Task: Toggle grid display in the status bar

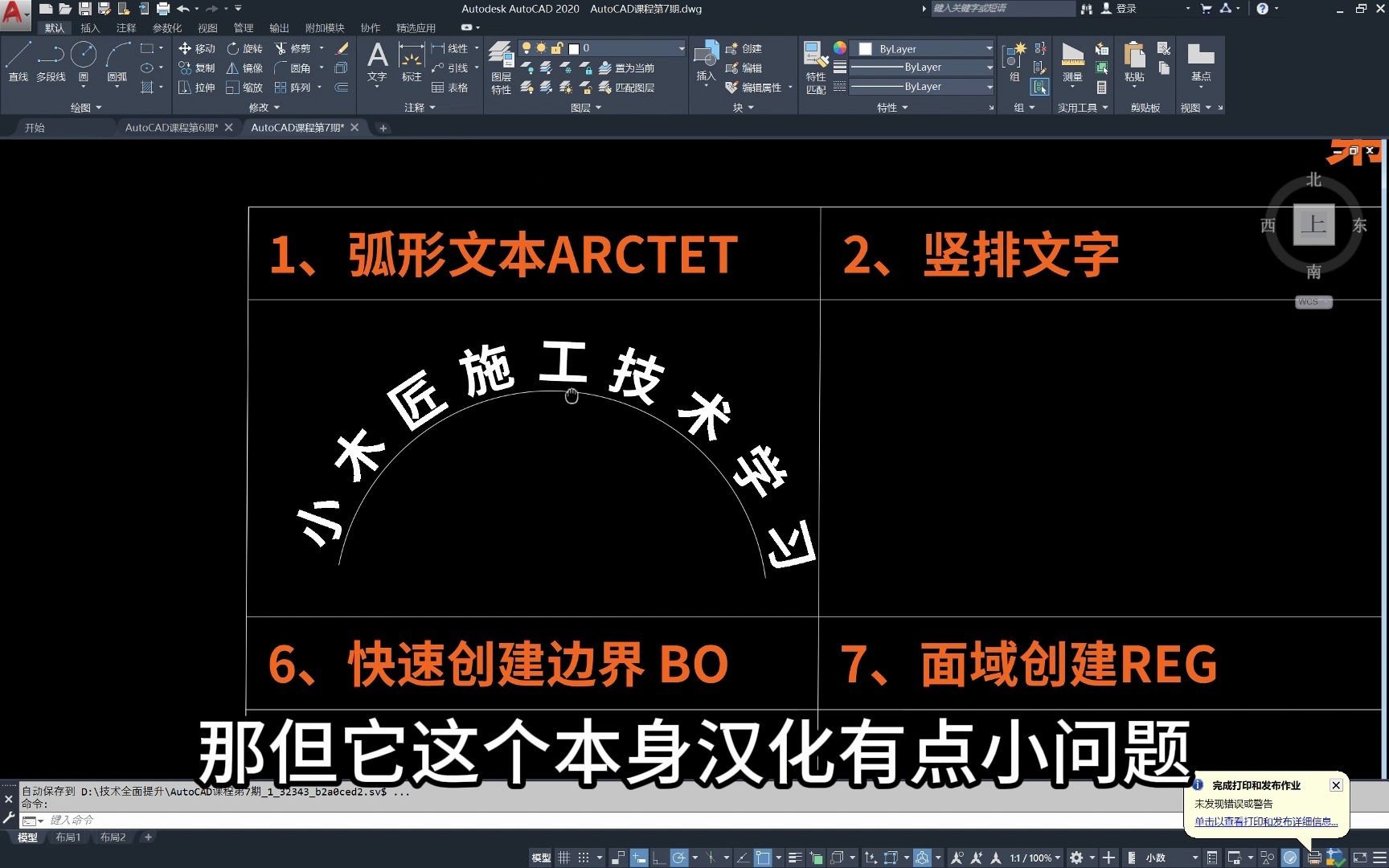Action: tap(563, 857)
